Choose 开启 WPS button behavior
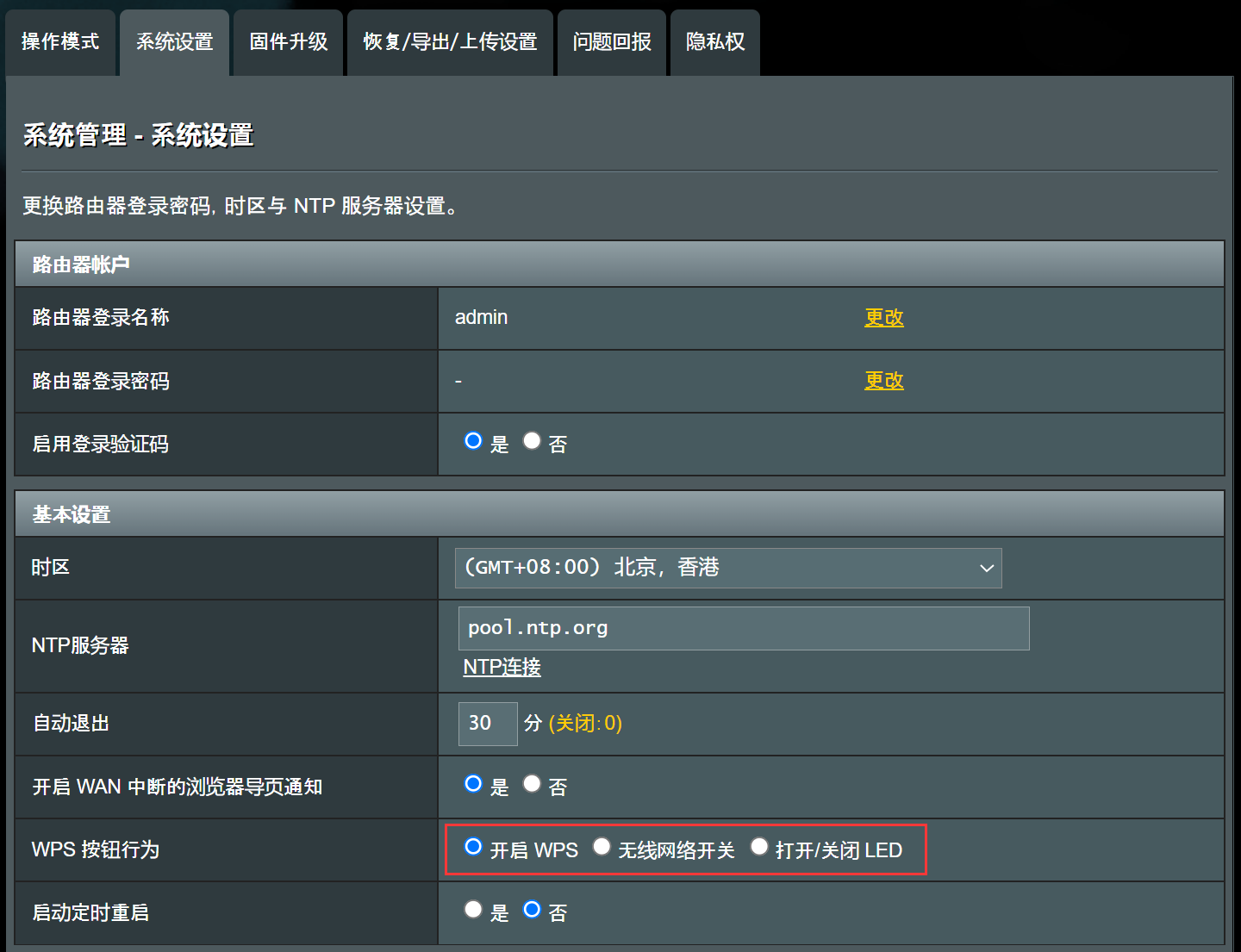 473,847
